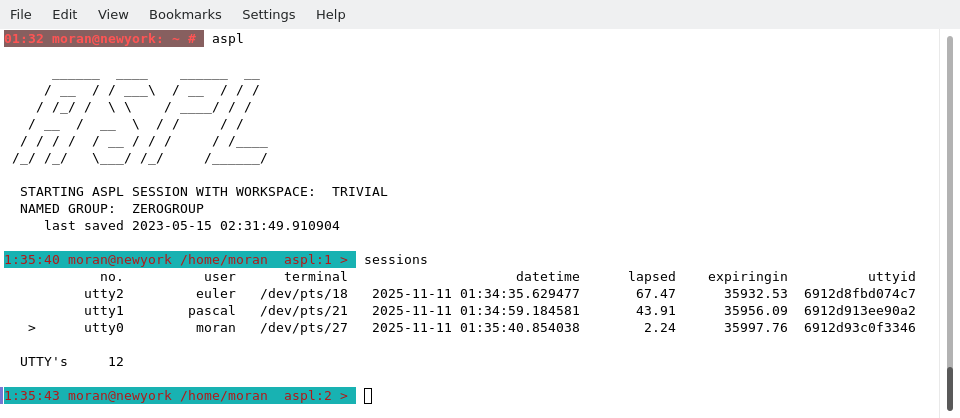This screenshot has height=418, width=960.
Task: Open the View menu
Action: (113, 14)
